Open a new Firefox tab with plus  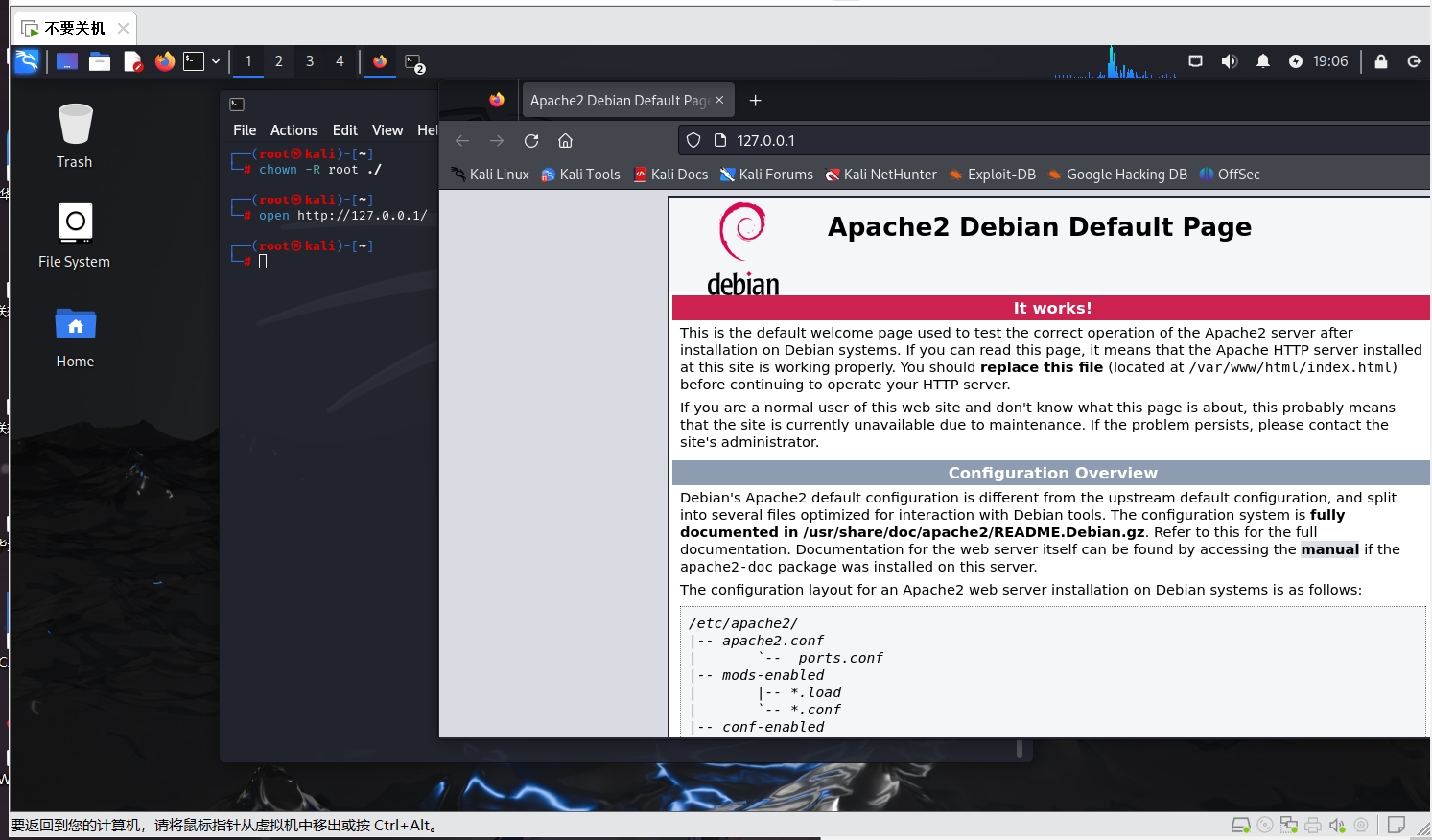pos(756,101)
